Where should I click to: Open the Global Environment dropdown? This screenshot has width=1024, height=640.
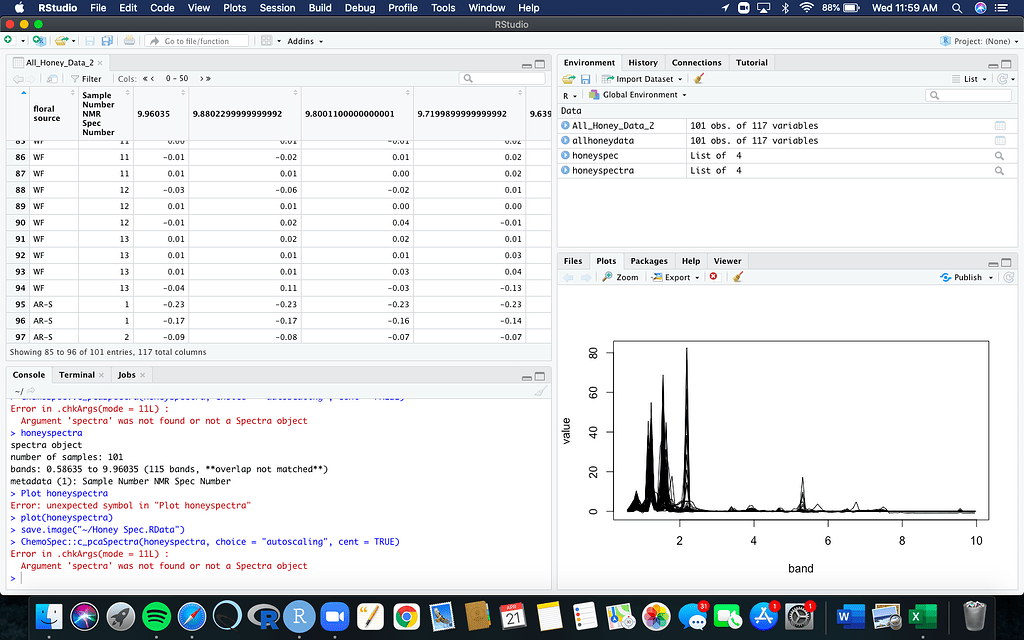tap(638, 95)
